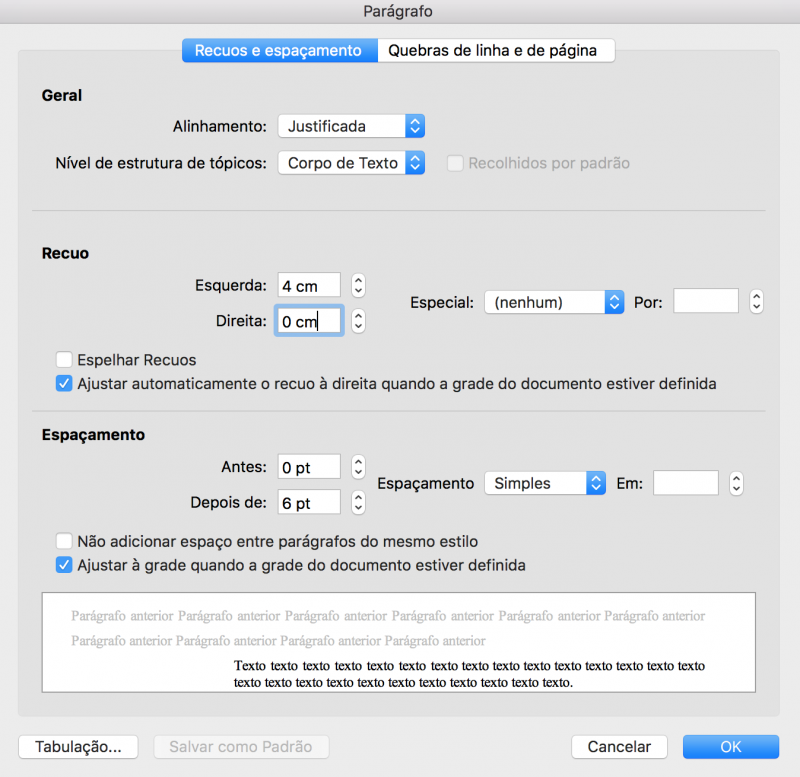Click the Por value stepper arrows

pyautogui.click(x=757, y=301)
